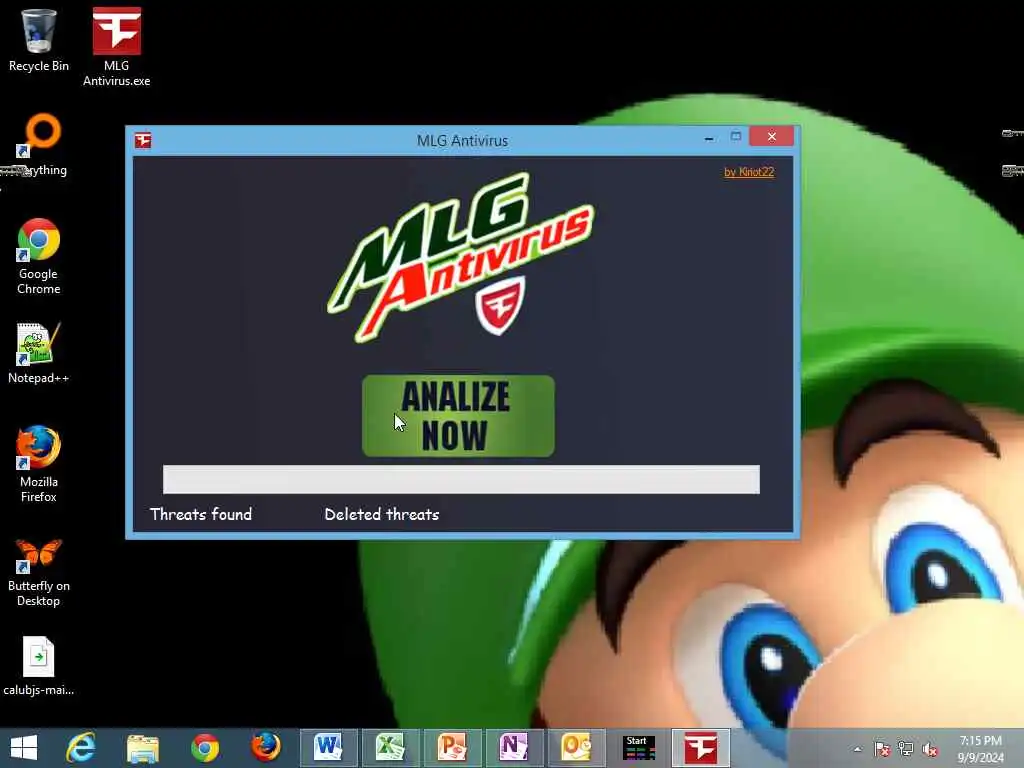Launch Chrome from the taskbar
Screen dimensions: 1024x768
(x=204, y=748)
